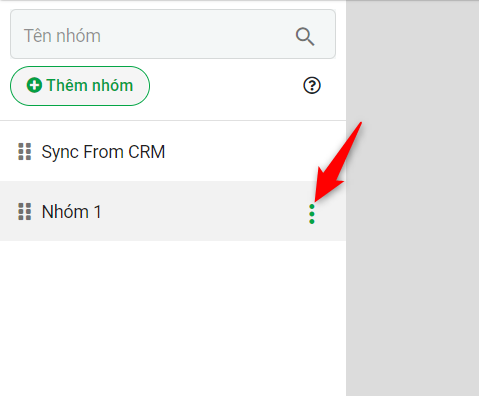Open the help question mark icon

pyautogui.click(x=312, y=85)
